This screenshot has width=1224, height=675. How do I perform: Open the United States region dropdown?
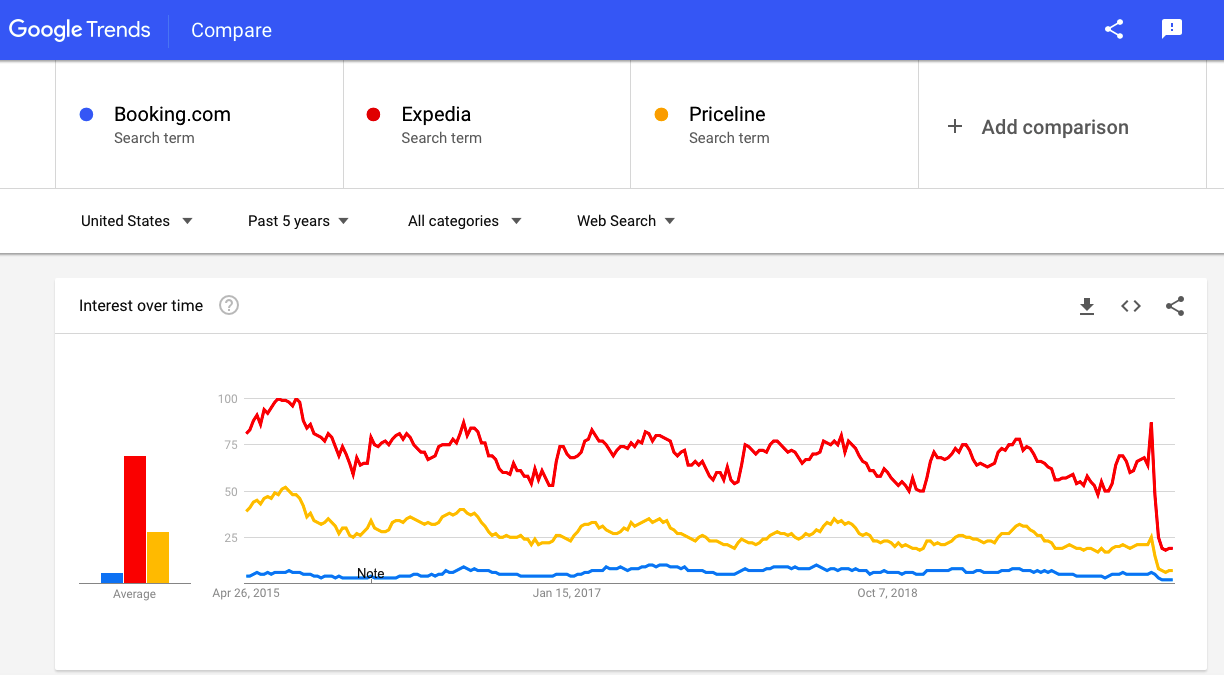coord(137,221)
